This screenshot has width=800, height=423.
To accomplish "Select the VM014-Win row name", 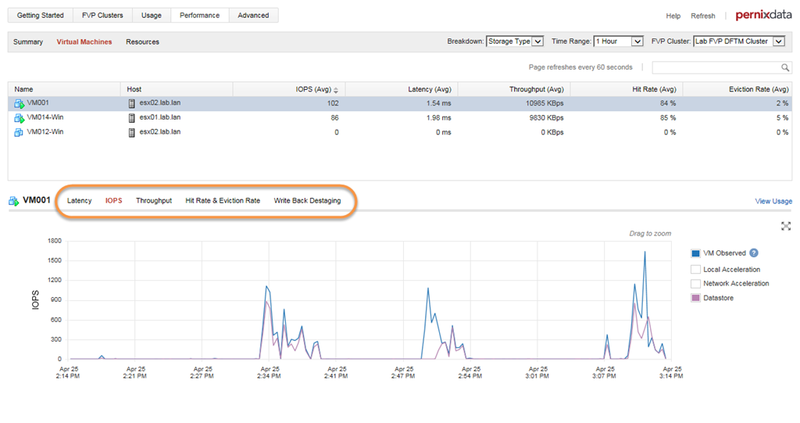I will 45,117.
